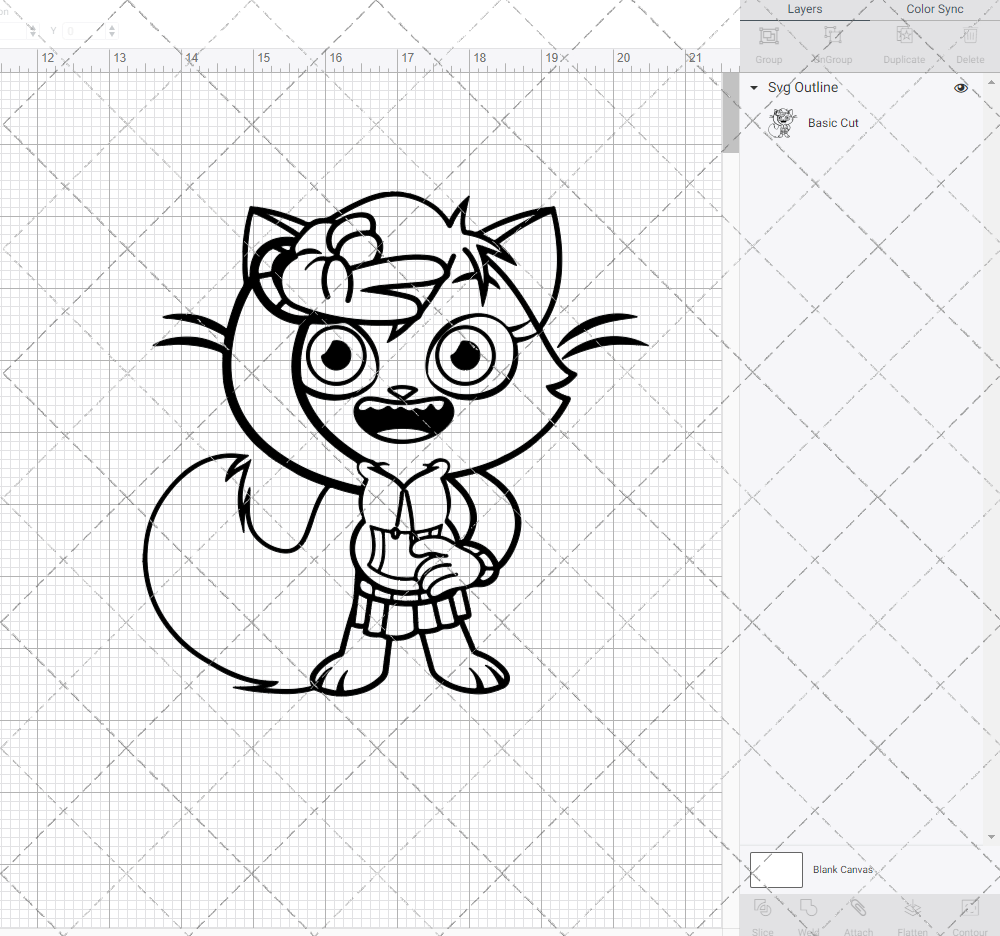Stay on the Layers tab
Viewport: 1000px width, 936px height.
pyautogui.click(x=804, y=9)
